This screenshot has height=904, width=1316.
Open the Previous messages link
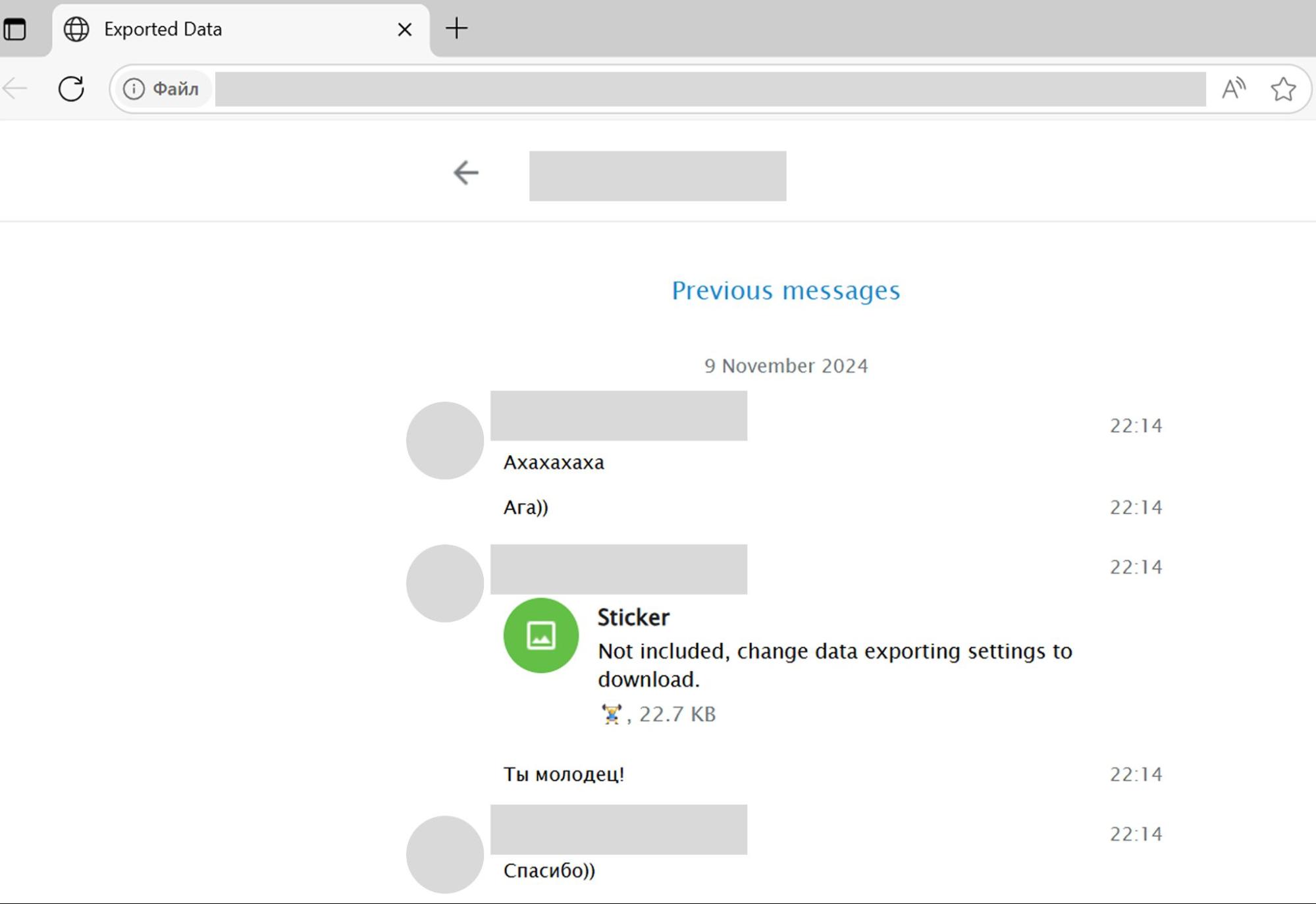[x=785, y=290]
